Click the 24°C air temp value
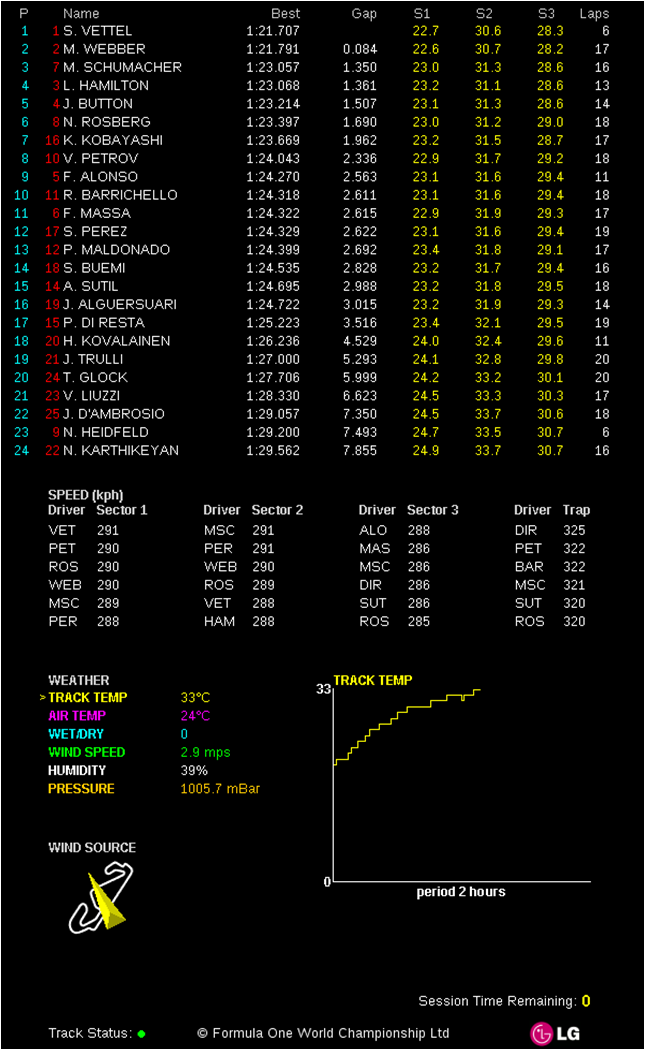This screenshot has height=1050, width=645. pyautogui.click(x=195, y=716)
